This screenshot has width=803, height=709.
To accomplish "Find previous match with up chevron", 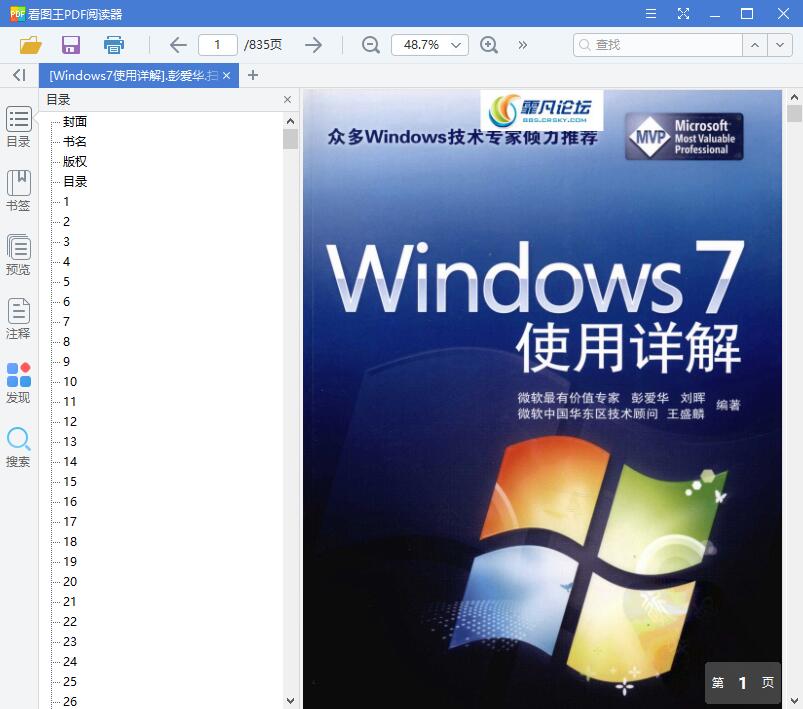I will (755, 45).
